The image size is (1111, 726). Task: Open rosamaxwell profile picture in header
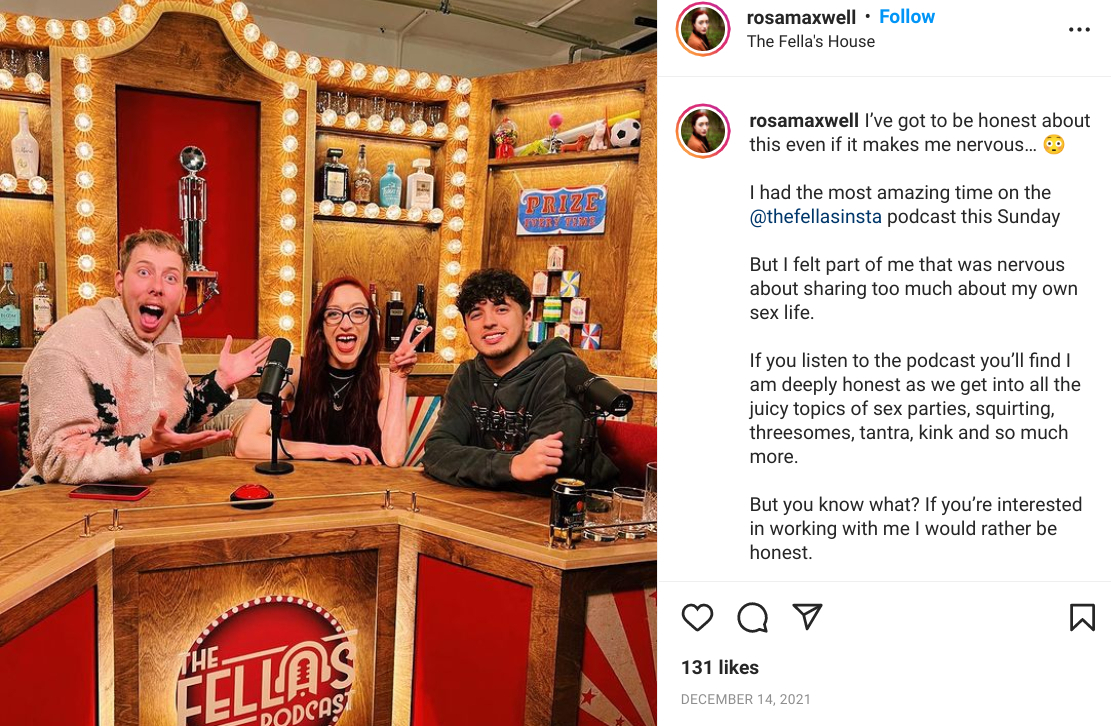[x=704, y=29]
